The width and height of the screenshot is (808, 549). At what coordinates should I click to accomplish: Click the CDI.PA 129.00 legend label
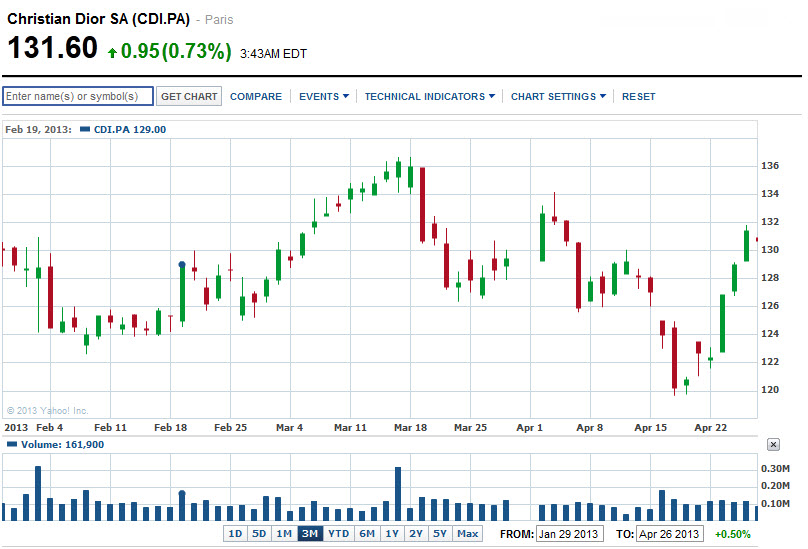pos(129,129)
